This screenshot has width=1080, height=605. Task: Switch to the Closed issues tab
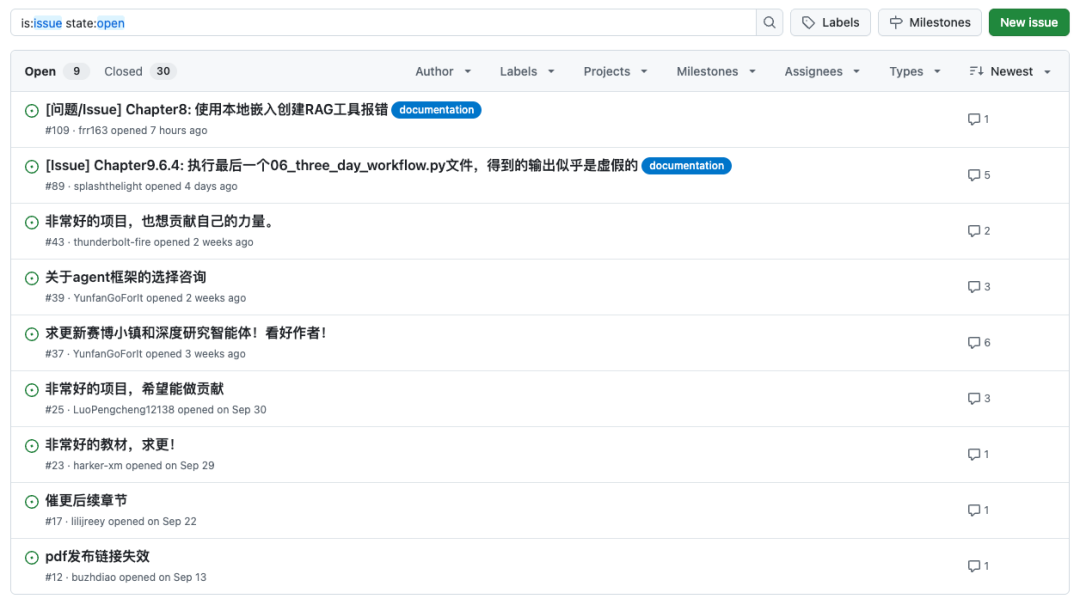click(123, 71)
